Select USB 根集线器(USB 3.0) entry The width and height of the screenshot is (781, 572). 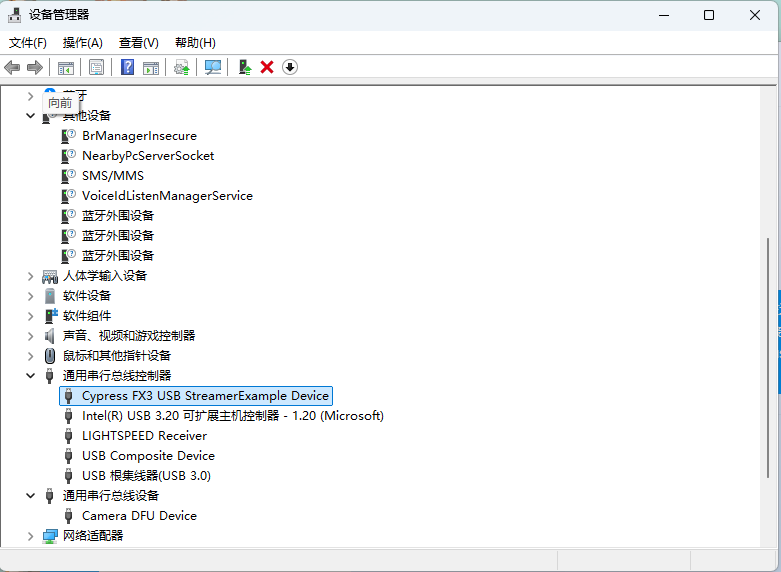tap(146, 476)
